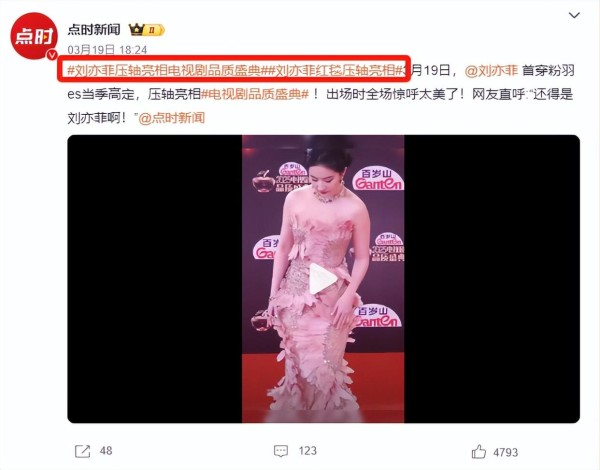Click the repost share icon

point(82,451)
